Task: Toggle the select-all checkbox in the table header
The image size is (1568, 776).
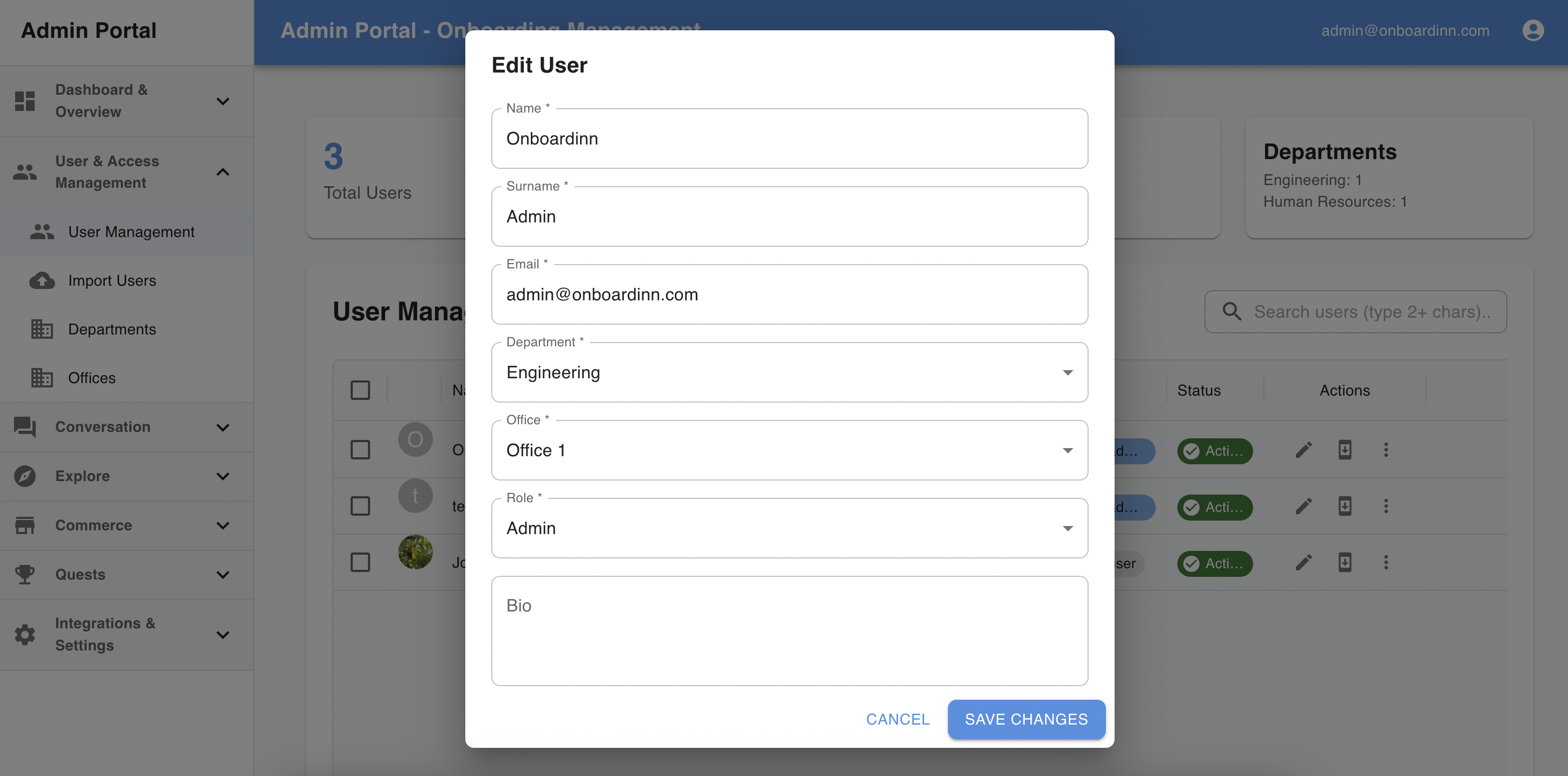Action: (x=360, y=389)
